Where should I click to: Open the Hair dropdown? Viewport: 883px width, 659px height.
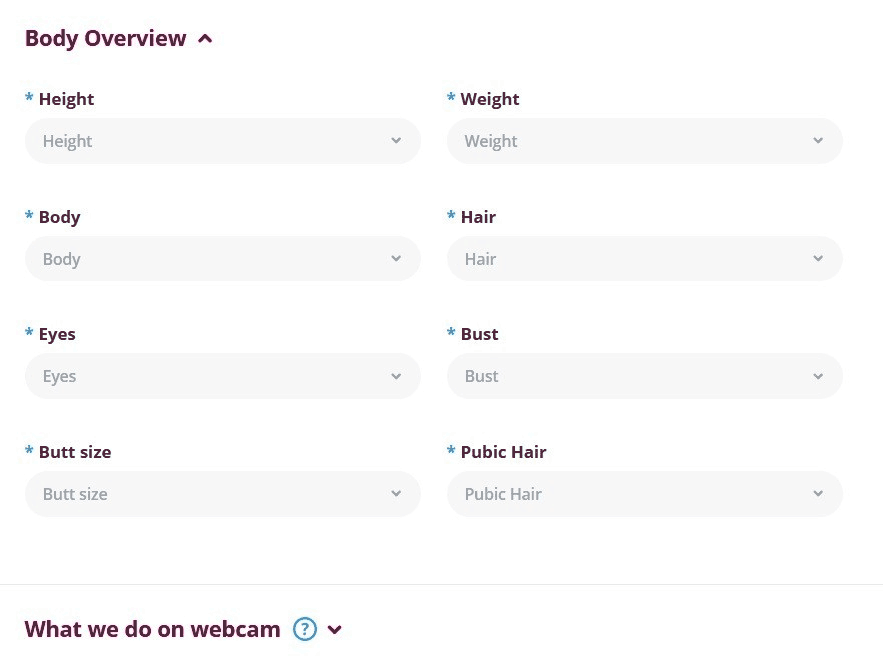point(644,259)
